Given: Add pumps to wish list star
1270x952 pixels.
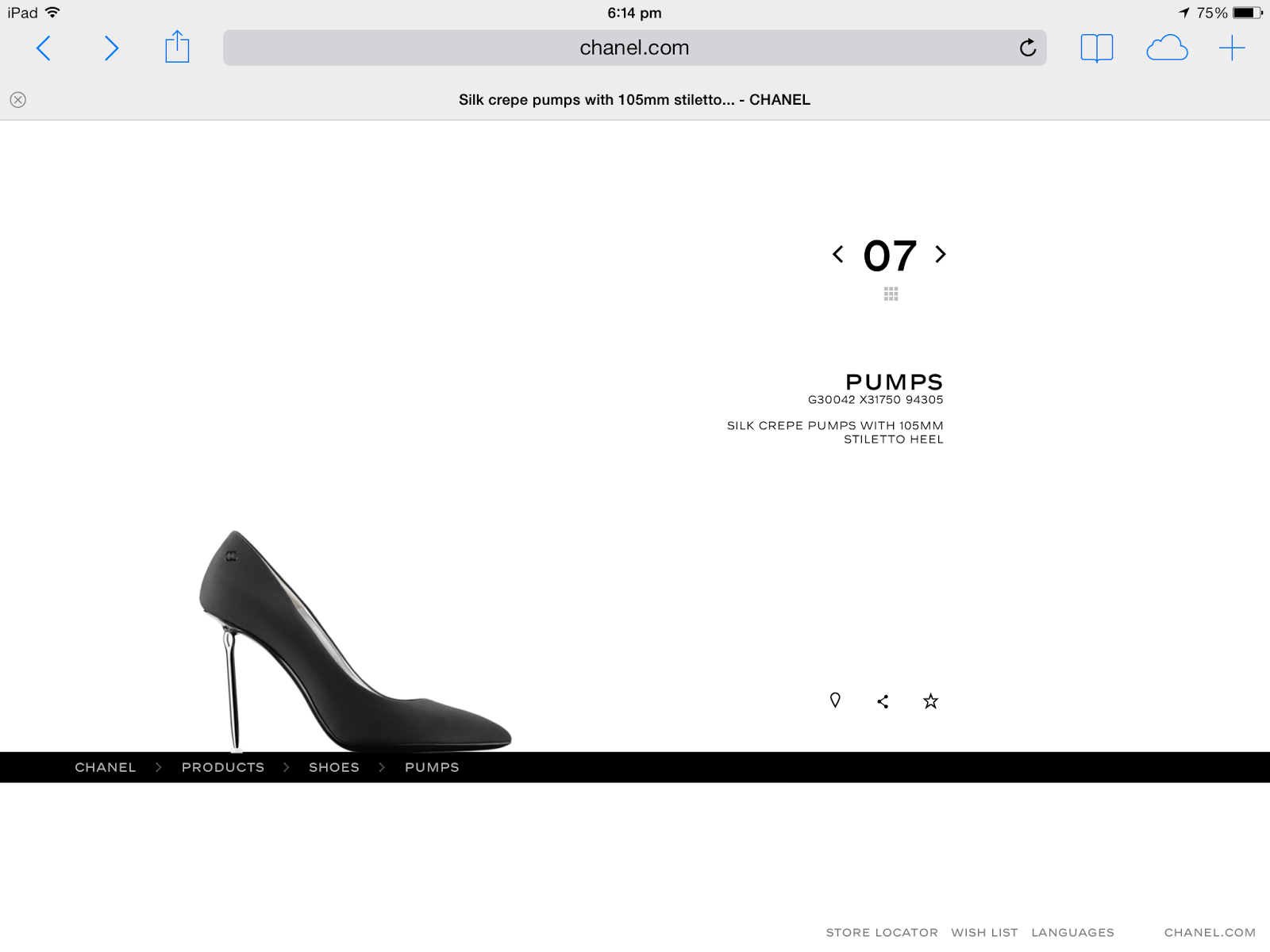Looking at the screenshot, I should [931, 701].
